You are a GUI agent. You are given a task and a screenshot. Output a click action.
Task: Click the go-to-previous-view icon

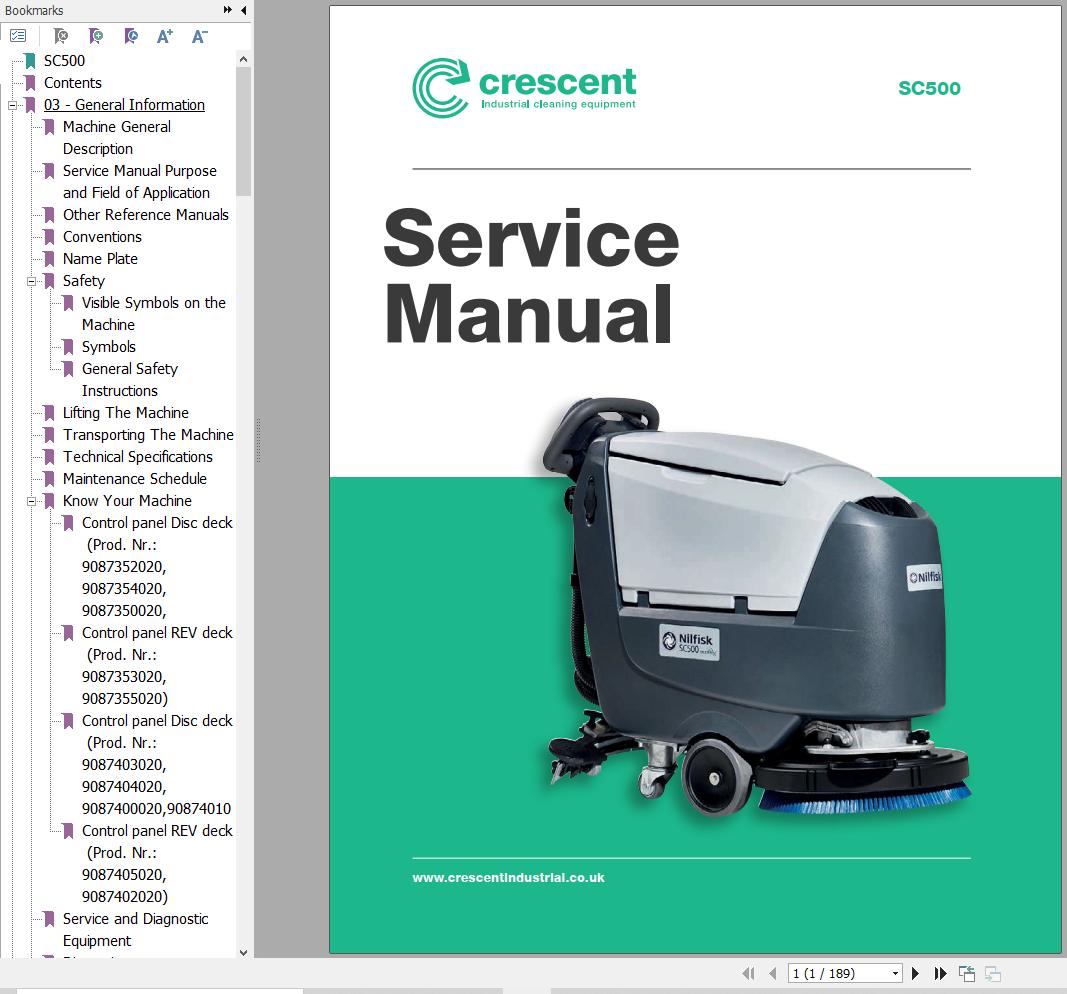[967, 974]
